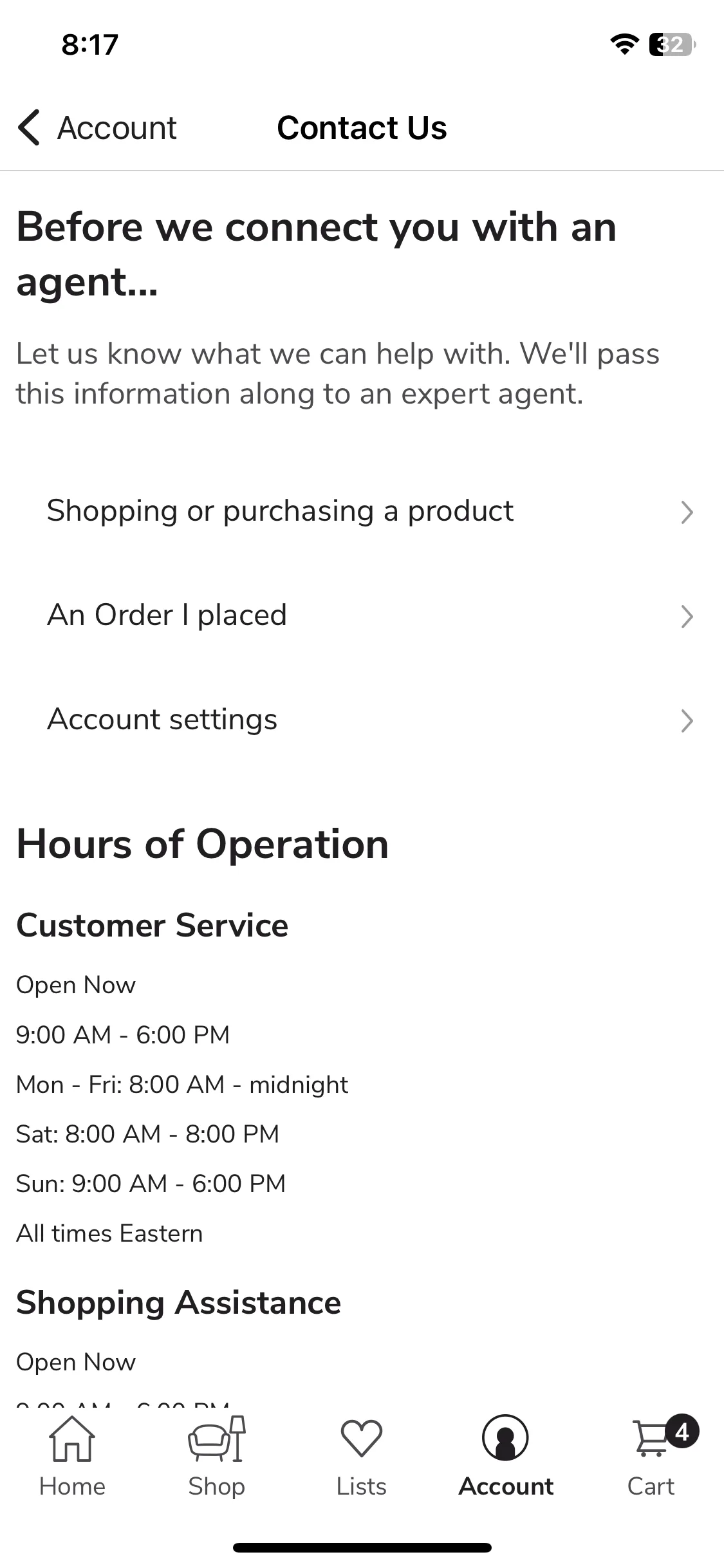Open the Lists heart icon
The image size is (724, 1568).
[362, 1439]
